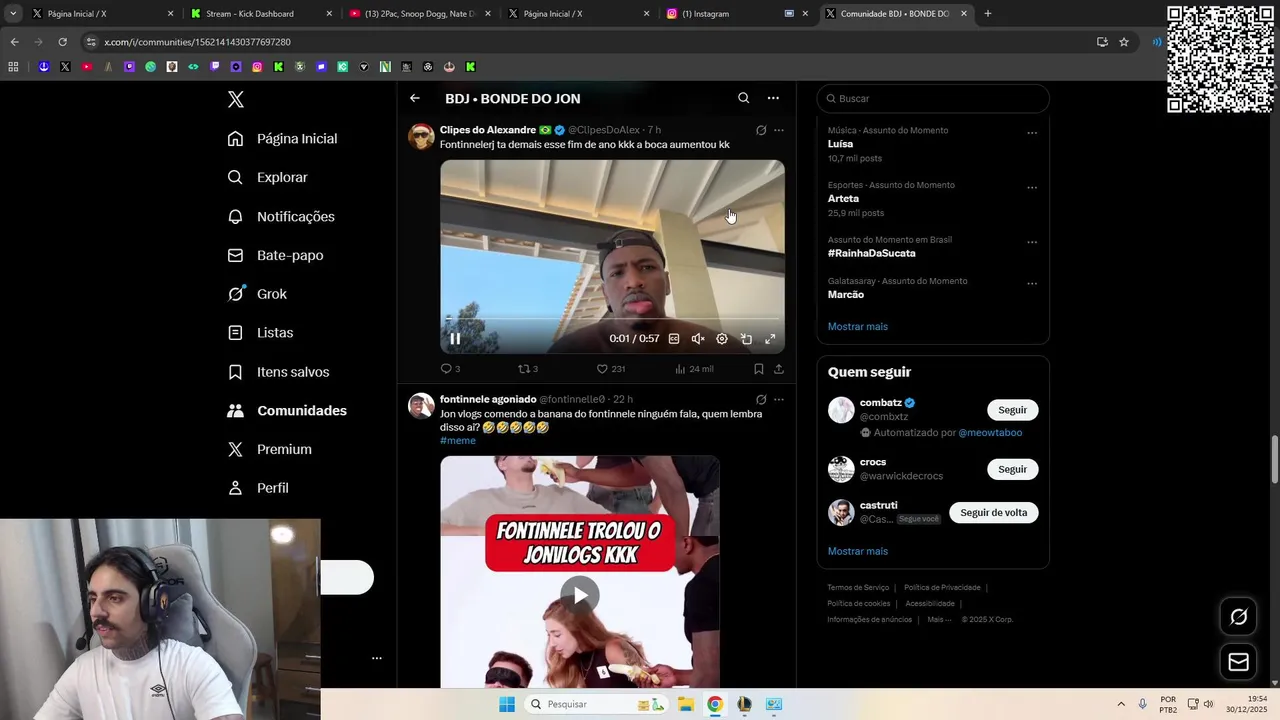Viewport: 1280px width, 720px height.
Task: Bookmark the Clipes do Alexandre post
Action: click(x=759, y=369)
